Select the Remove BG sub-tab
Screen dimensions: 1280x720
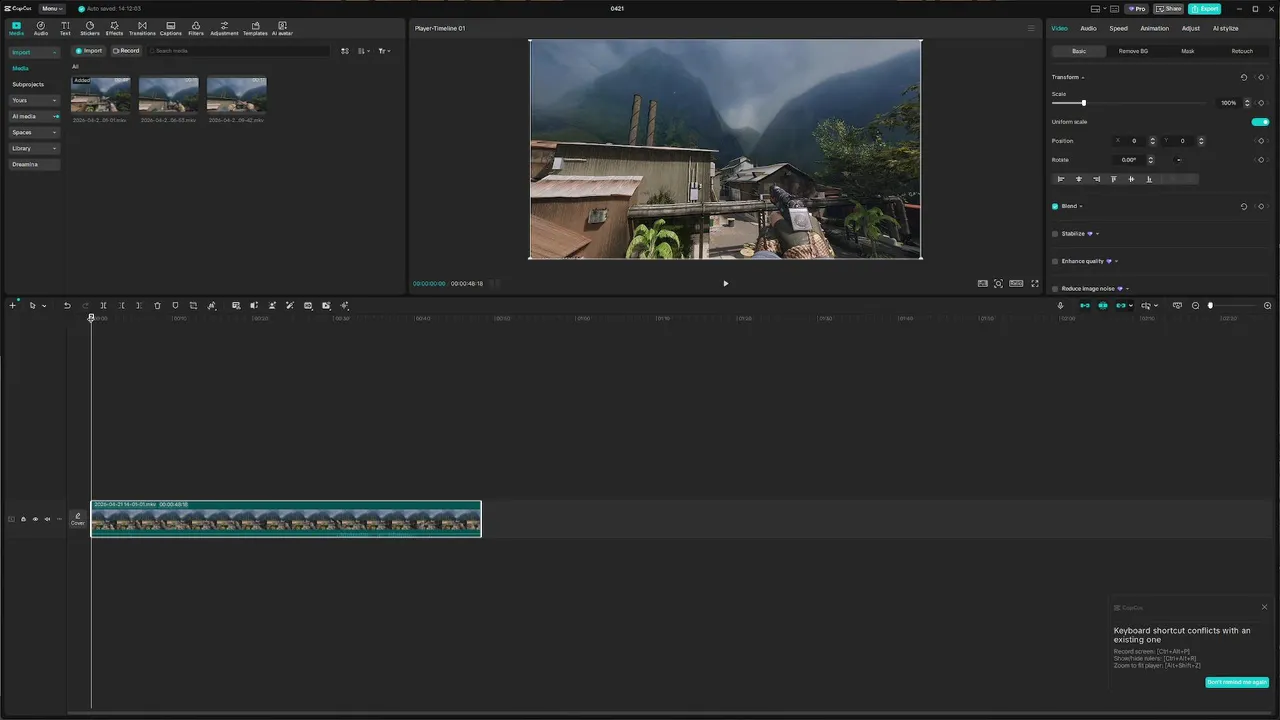[1133, 51]
